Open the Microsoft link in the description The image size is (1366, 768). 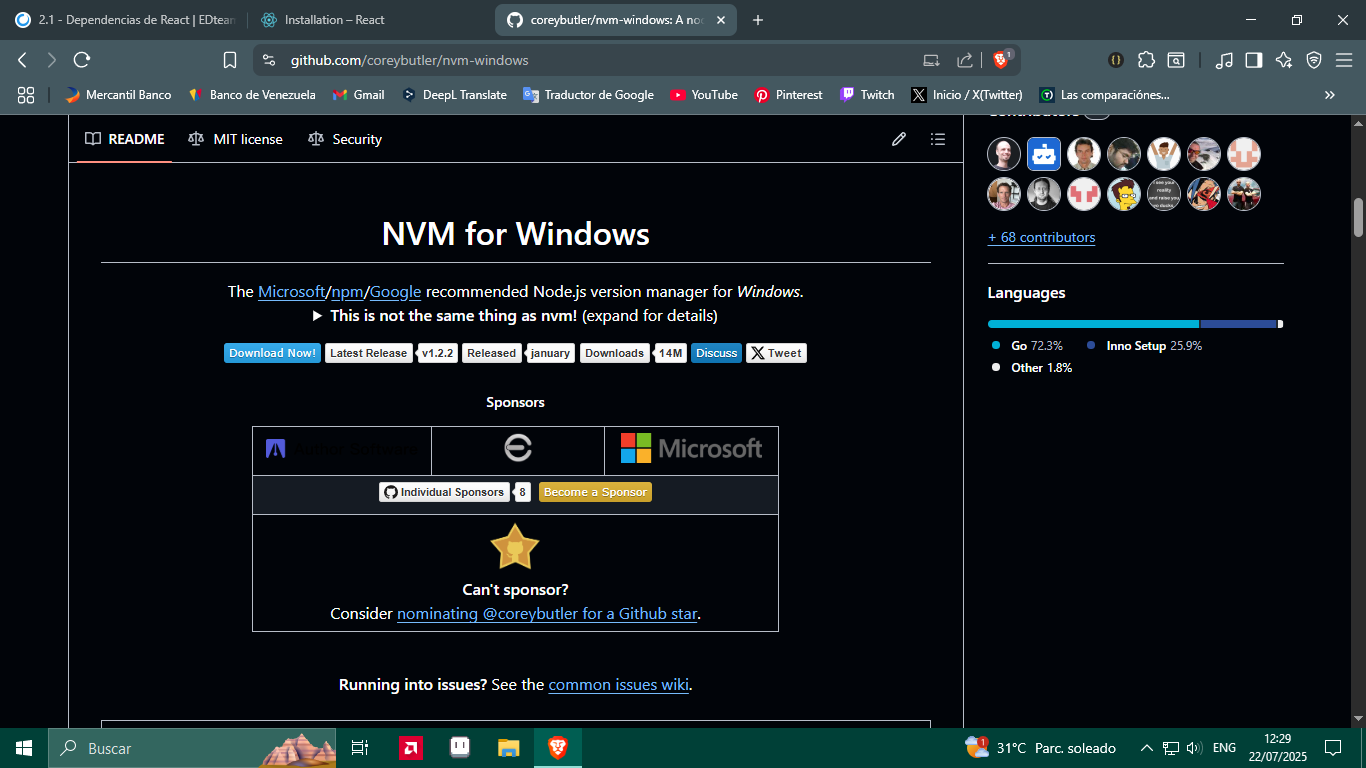292,292
